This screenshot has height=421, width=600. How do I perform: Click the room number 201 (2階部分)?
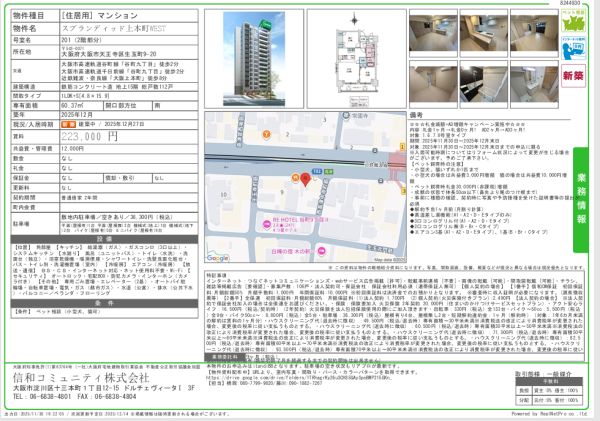[x=82, y=40]
